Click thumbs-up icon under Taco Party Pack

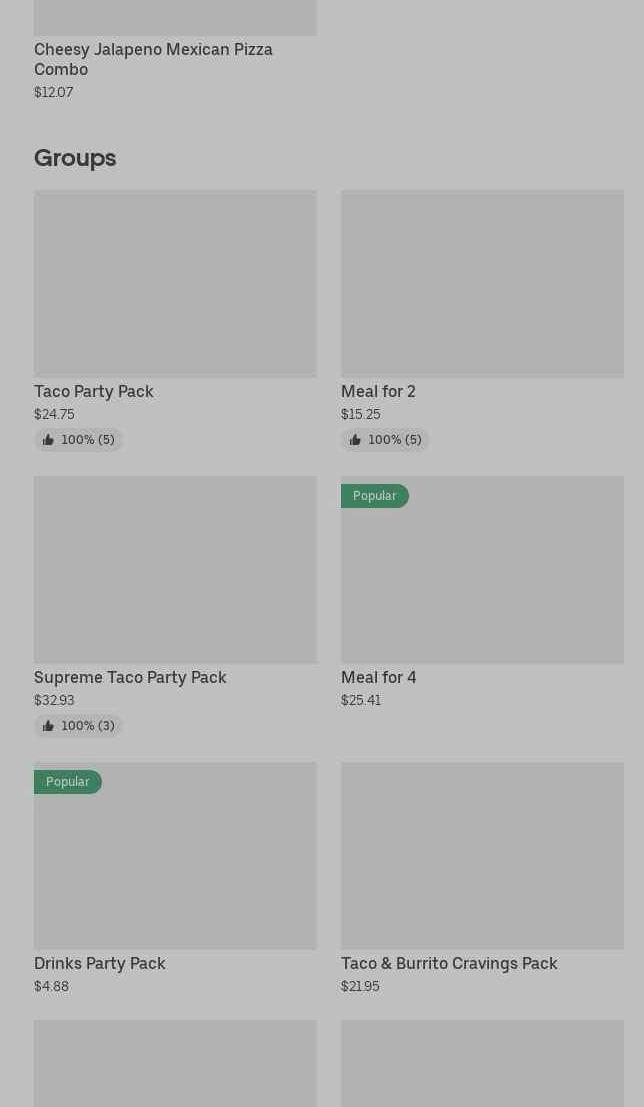coord(48,440)
